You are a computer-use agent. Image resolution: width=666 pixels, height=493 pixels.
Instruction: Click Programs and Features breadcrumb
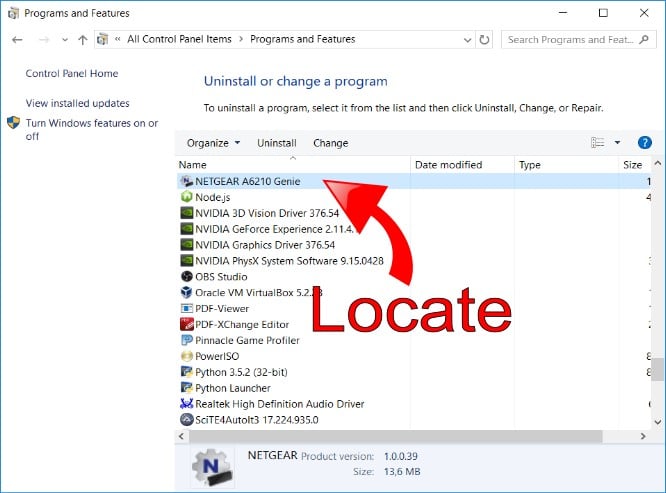302,39
